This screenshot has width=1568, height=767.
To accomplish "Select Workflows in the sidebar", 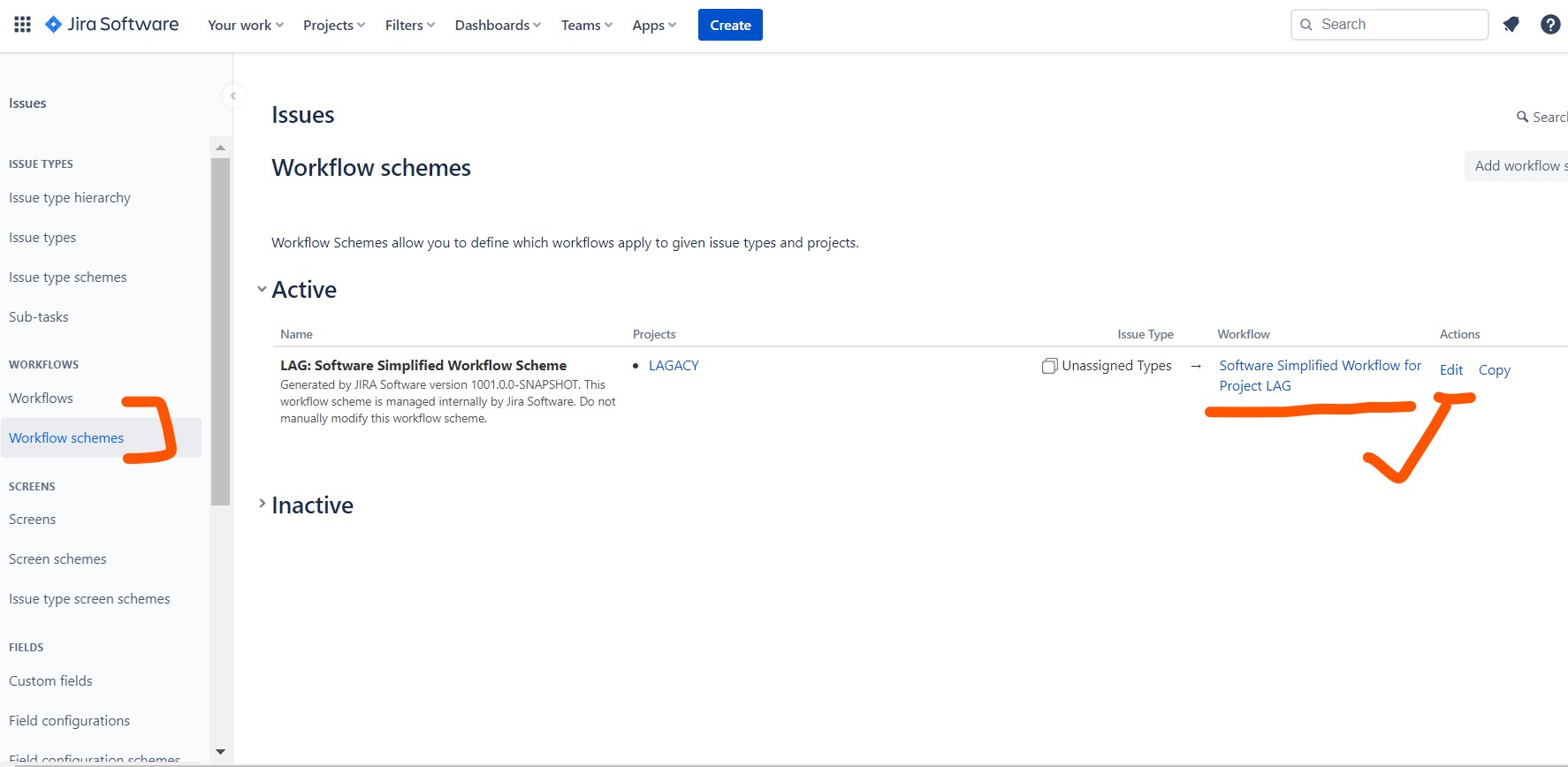I will point(41,399).
